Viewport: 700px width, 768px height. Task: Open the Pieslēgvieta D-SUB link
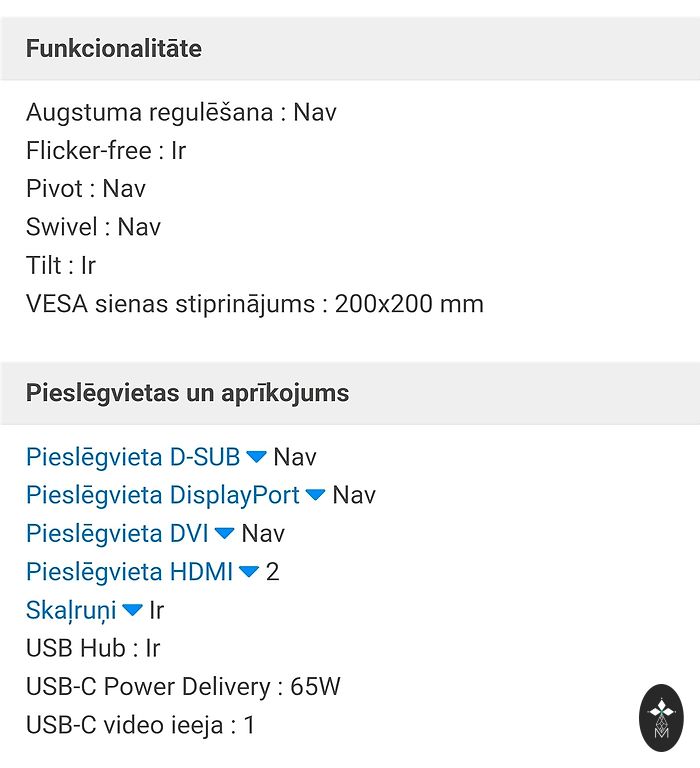133,457
